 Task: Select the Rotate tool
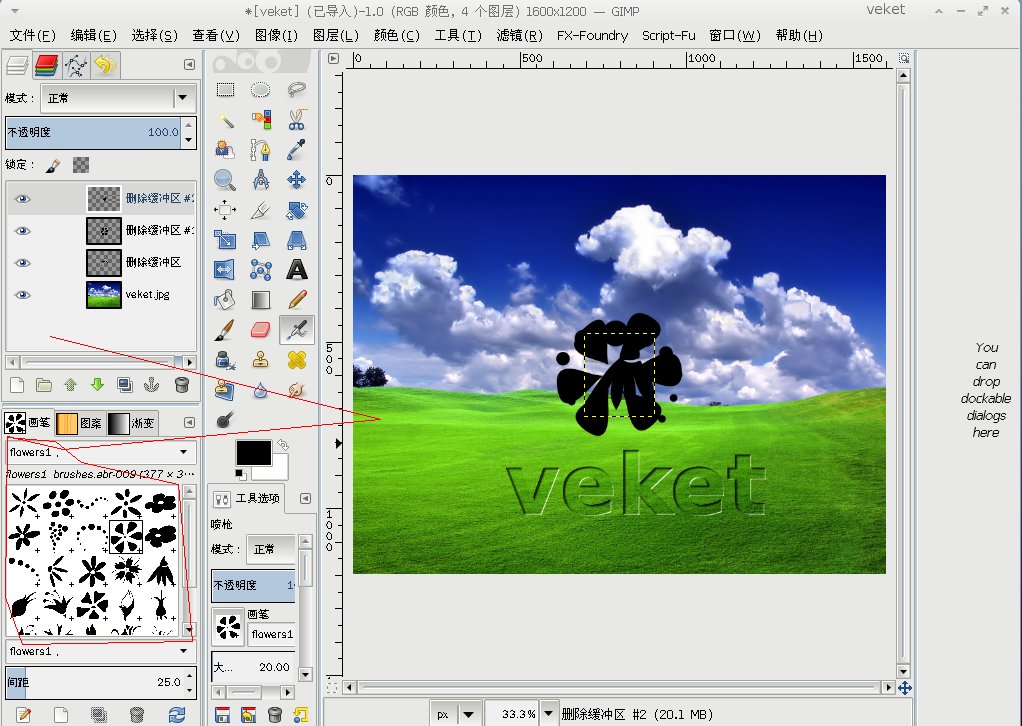click(x=297, y=210)
